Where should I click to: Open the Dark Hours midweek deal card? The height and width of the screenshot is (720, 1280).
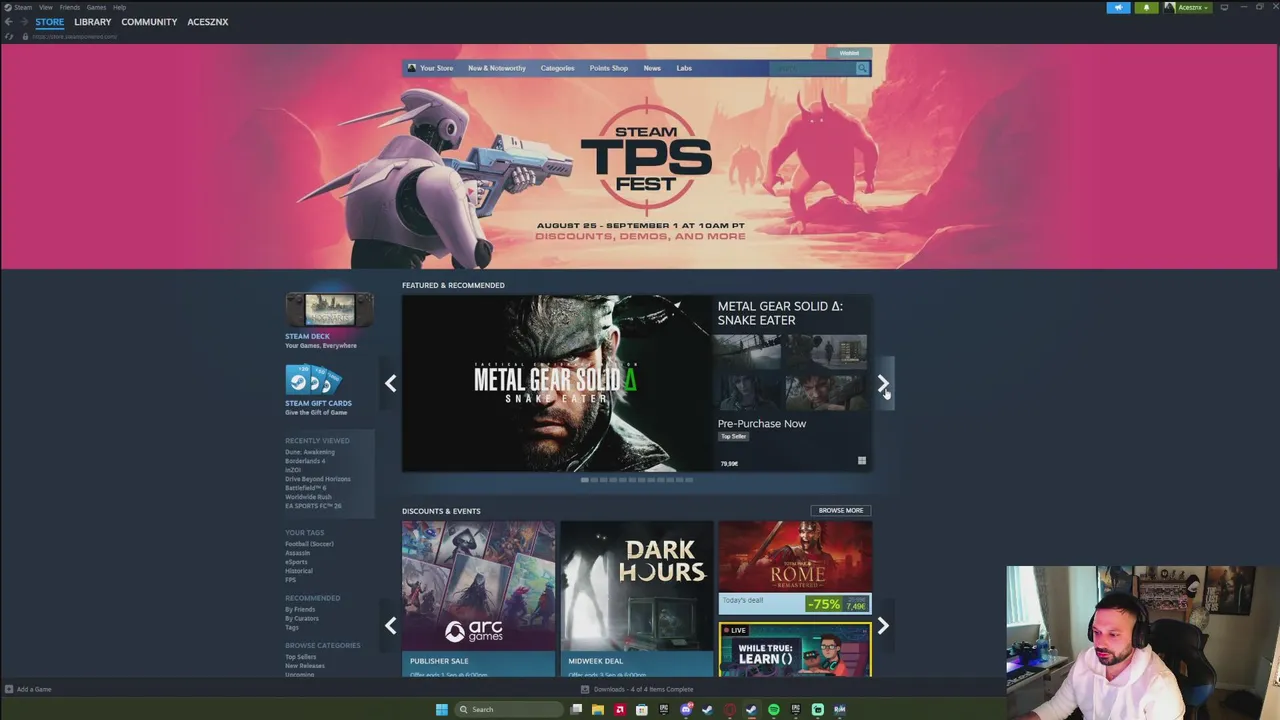[x=637, y=598]
